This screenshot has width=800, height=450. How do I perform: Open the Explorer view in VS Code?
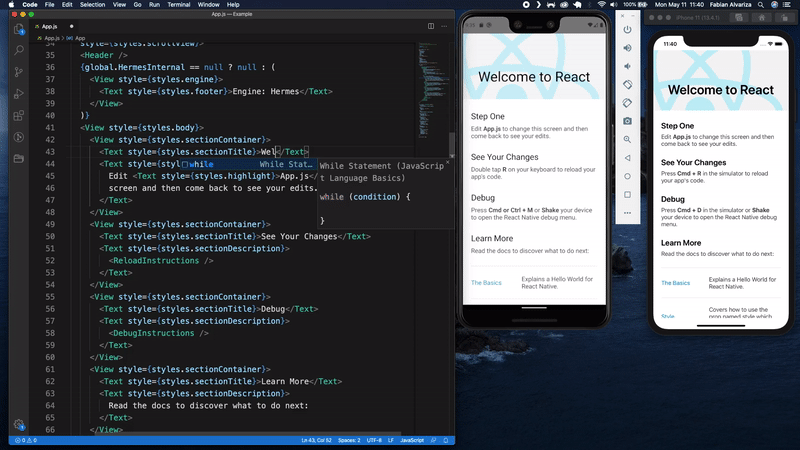(19, 29)
